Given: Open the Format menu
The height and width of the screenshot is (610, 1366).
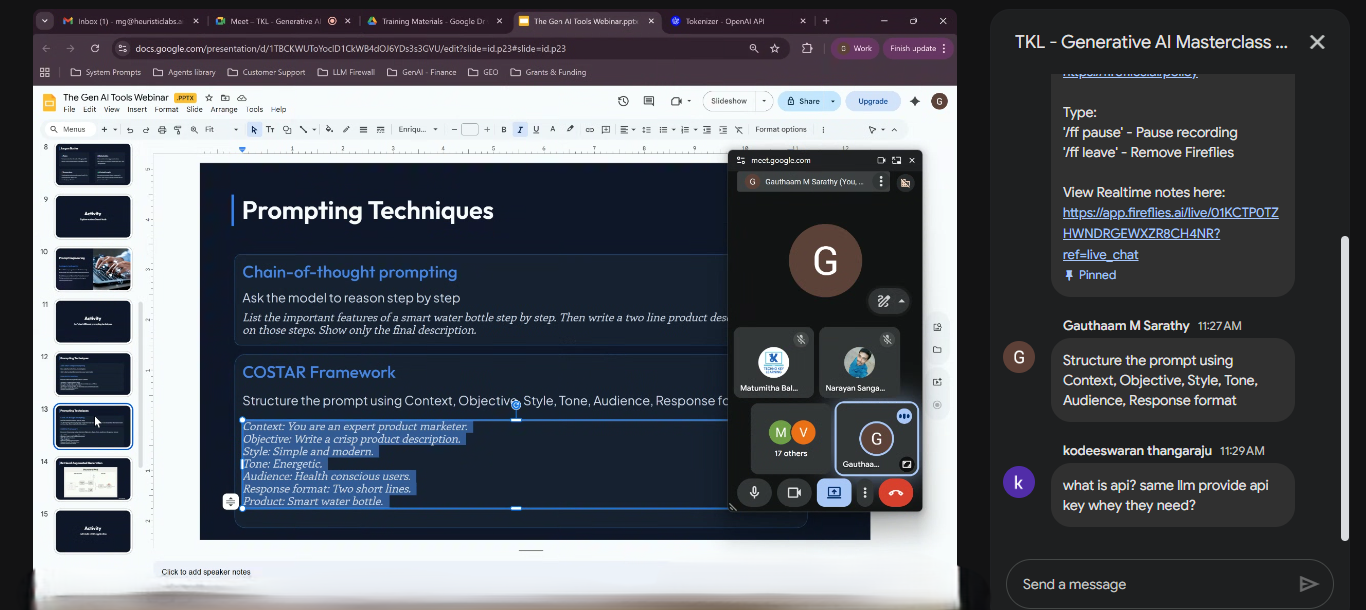Looking at the screenshot, I should pos(166,109).
